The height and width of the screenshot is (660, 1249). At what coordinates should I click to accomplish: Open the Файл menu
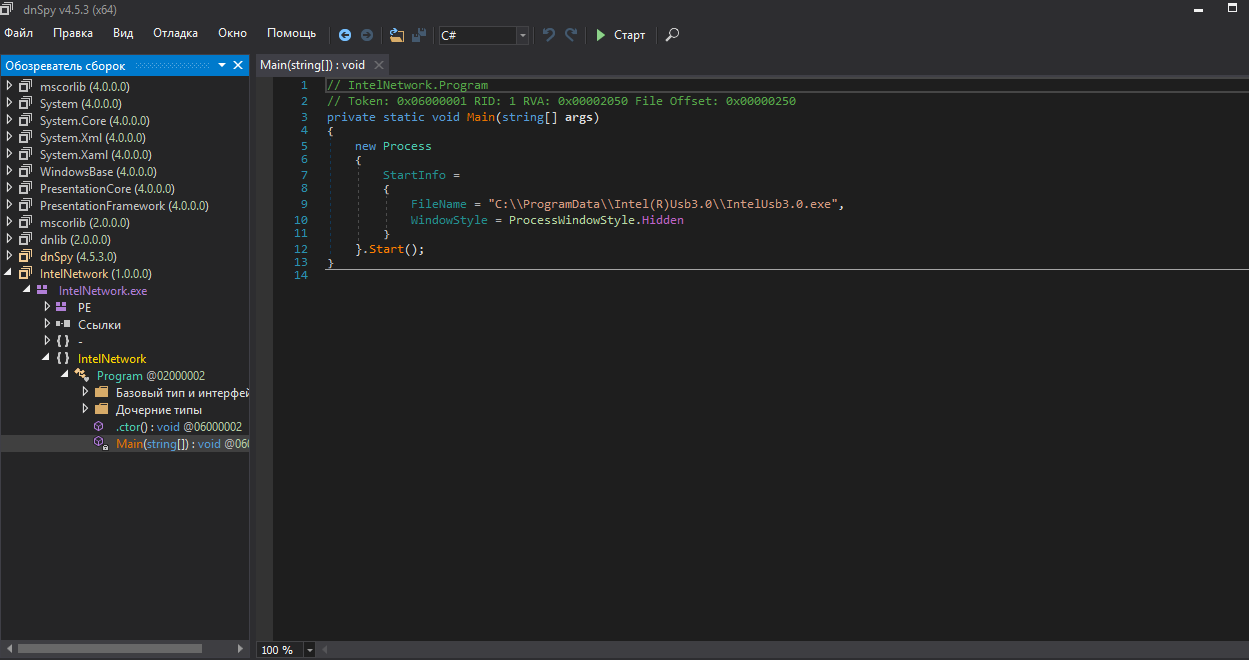18,33
